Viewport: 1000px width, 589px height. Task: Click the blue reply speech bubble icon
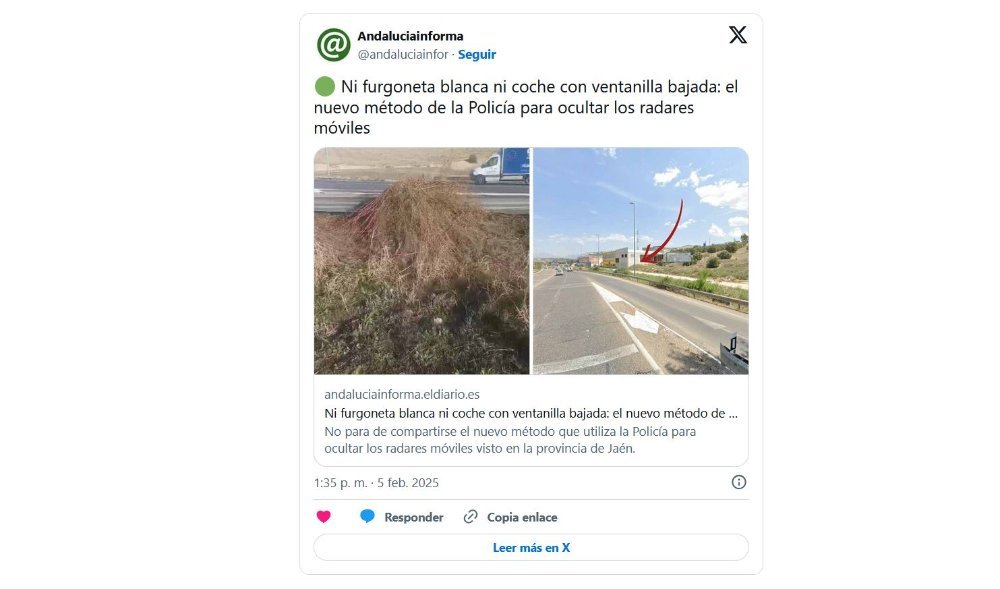pos(367,516)
